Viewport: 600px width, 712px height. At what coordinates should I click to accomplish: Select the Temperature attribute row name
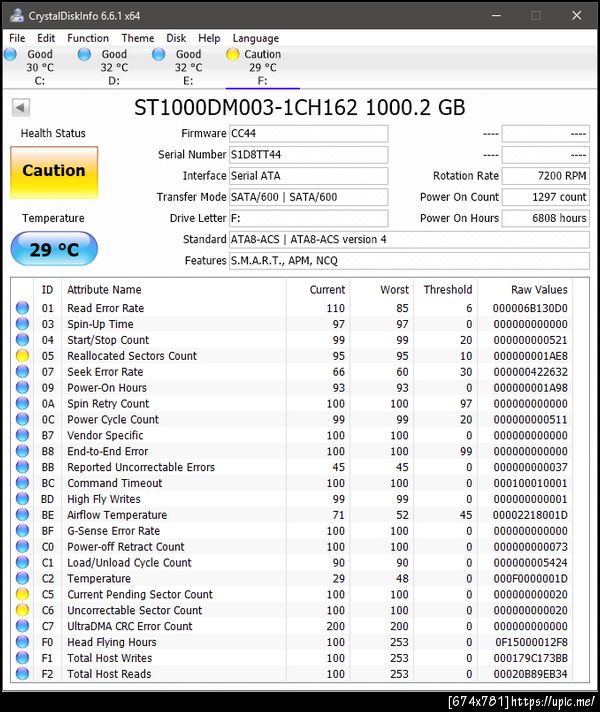(x=99, y=578)
